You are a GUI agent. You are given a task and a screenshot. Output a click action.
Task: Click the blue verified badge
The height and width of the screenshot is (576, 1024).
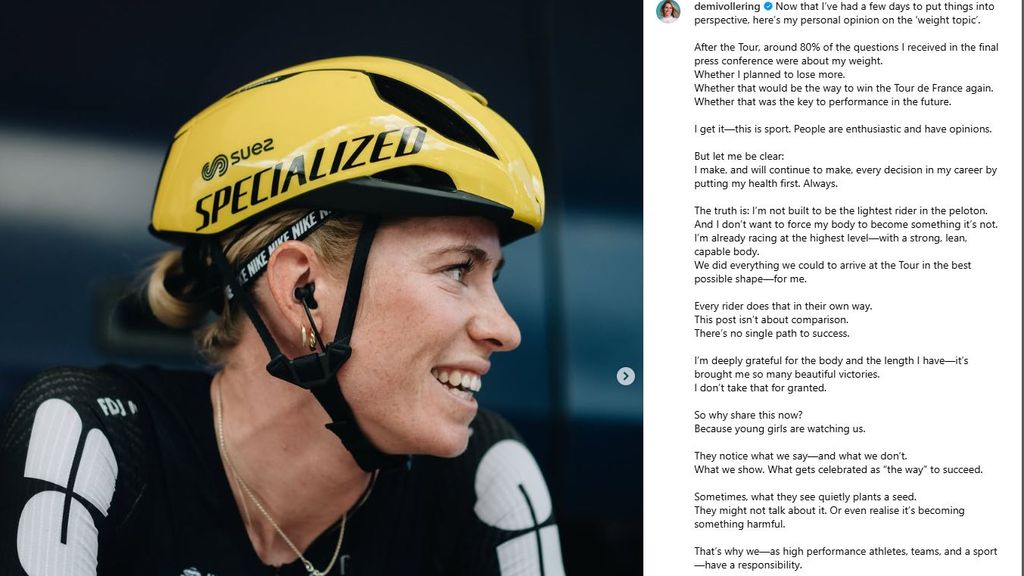coord(767,6)
